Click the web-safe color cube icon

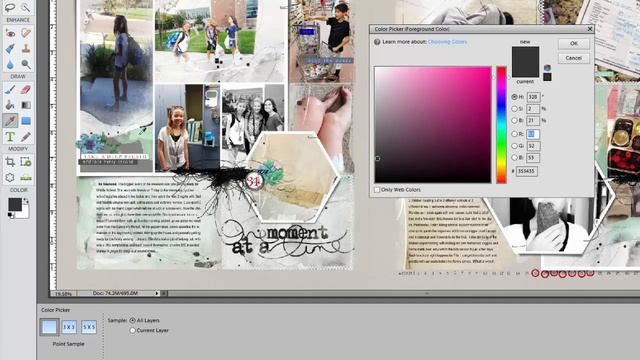coord(547,68)
